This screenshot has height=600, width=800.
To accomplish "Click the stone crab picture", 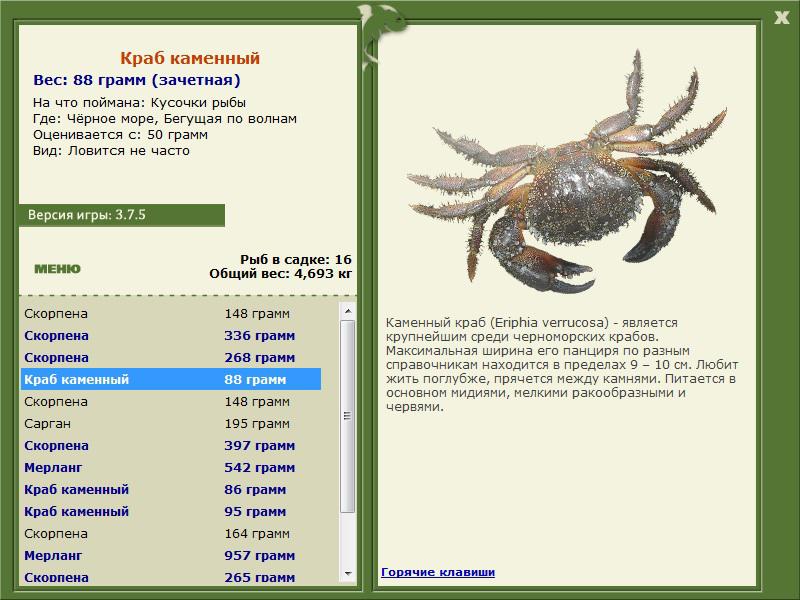I will pyautogui.click(x=566, y=171).
